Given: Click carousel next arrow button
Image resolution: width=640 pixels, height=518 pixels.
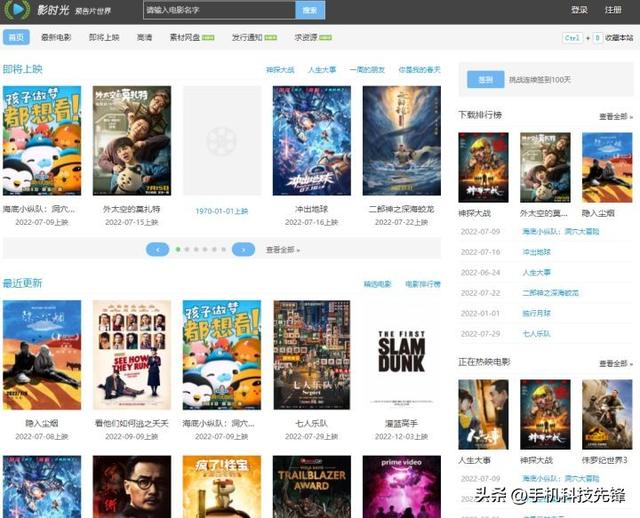Looking at the screenshot, I should [x=243, y=249].
